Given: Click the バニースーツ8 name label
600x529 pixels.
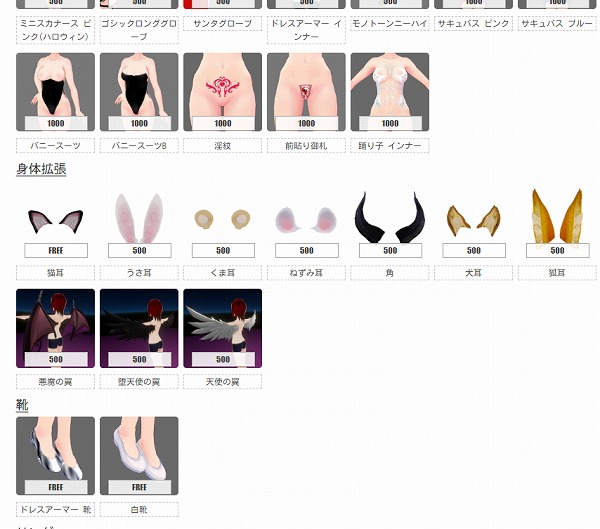Looking at the screenshot, I should (139, 146).
